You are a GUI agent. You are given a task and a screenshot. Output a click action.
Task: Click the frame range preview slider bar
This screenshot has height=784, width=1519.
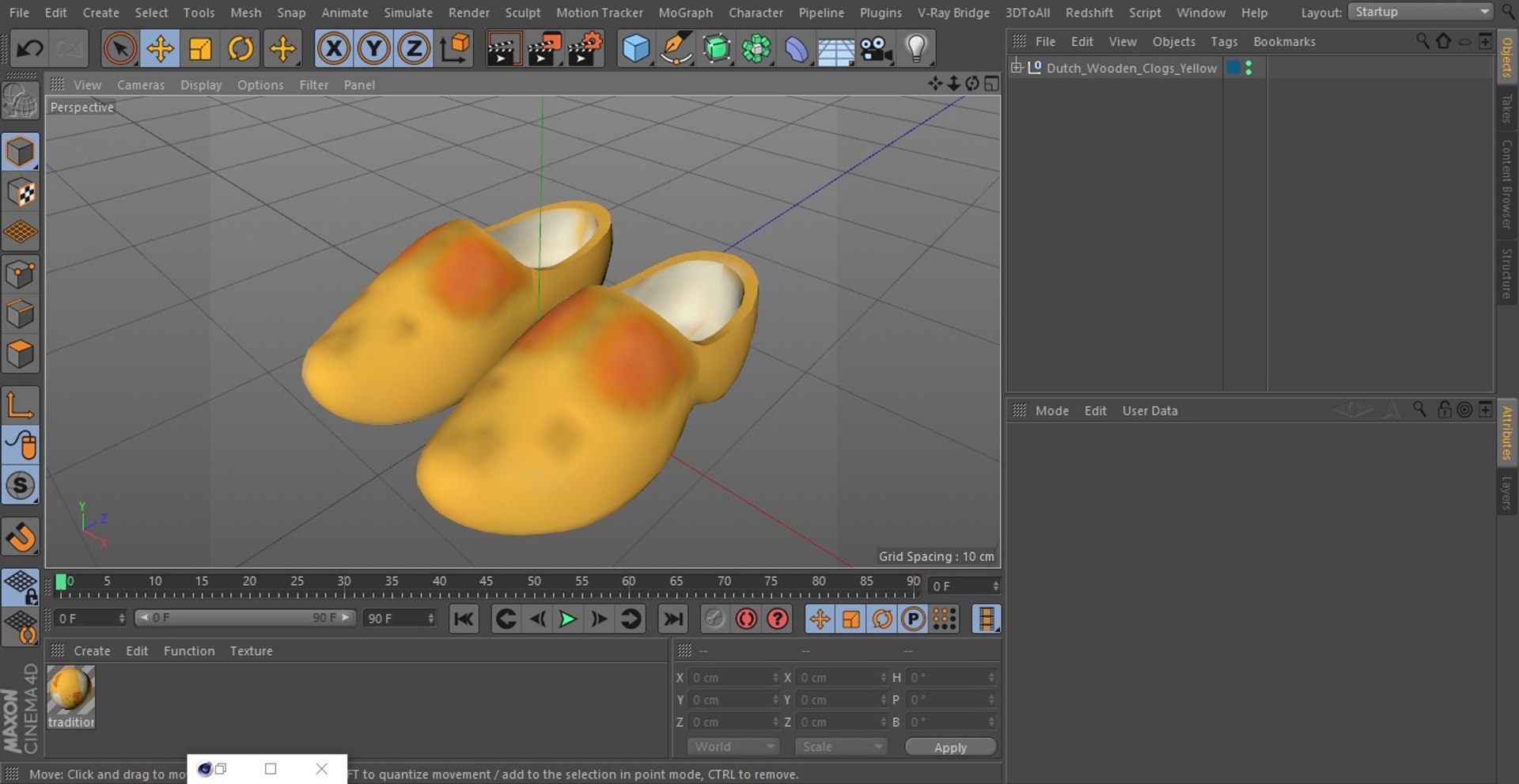coord(245,618)
